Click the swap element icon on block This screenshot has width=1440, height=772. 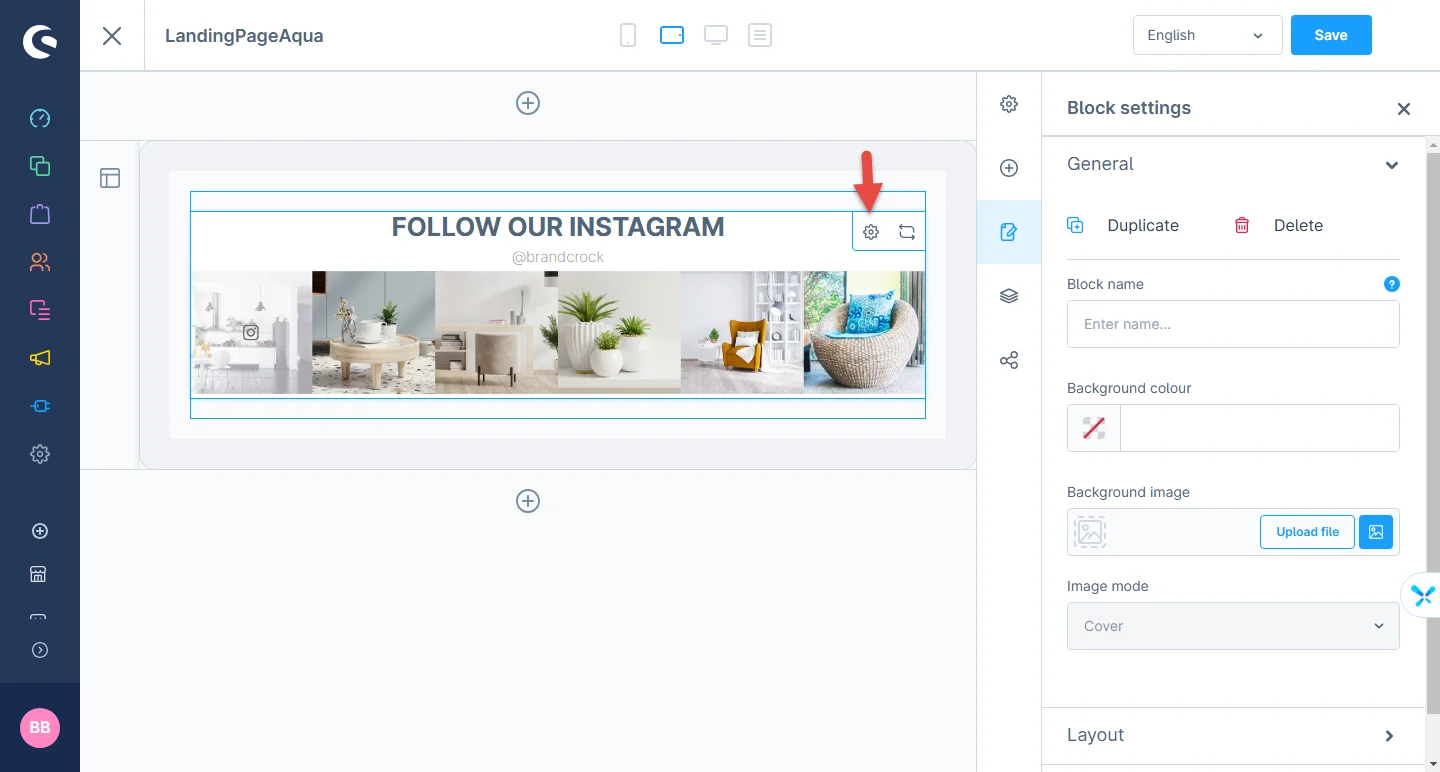[907, 232]
